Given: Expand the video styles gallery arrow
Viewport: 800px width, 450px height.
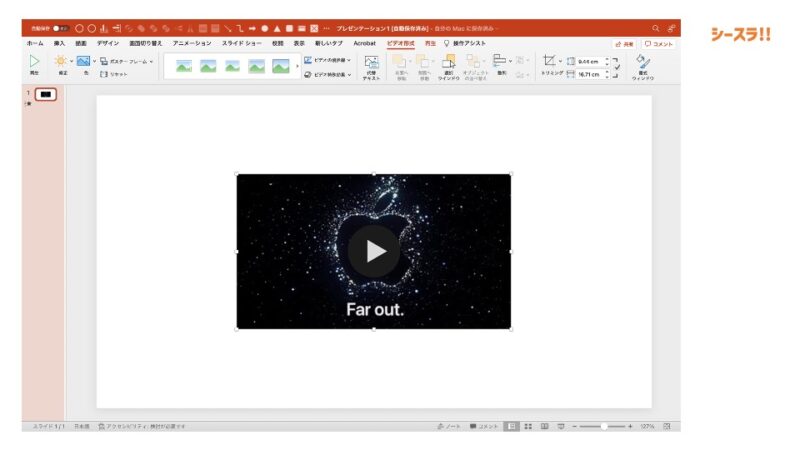Looking at the screenshot, I should pyautogui.click(x=297, y=66).
